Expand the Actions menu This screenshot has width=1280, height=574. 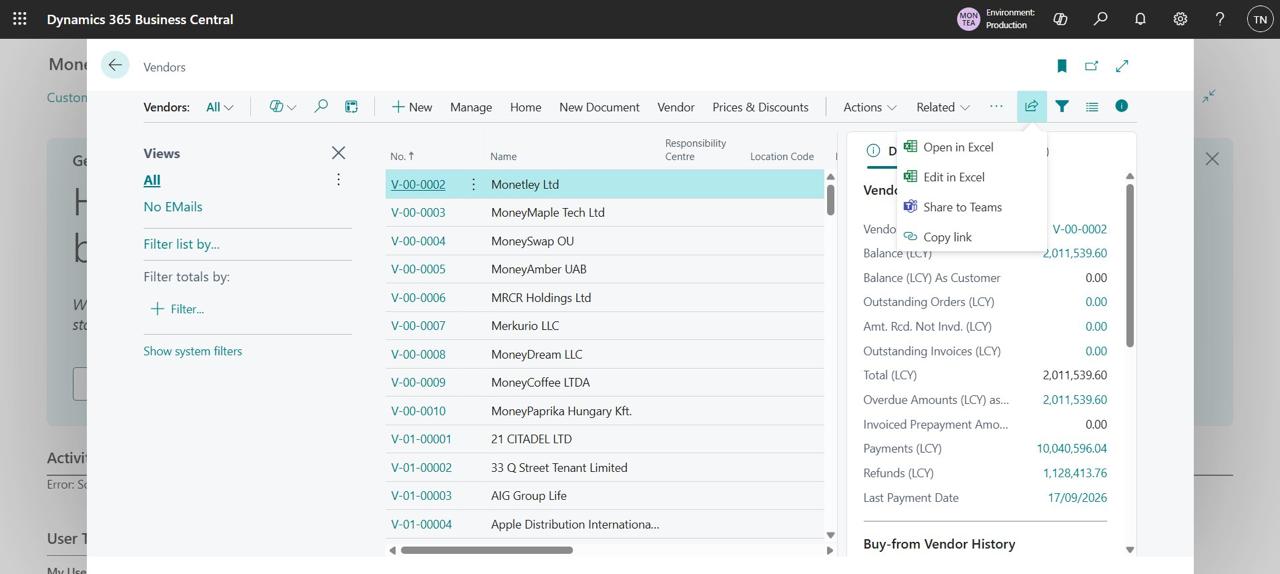[x=870, y=107]
